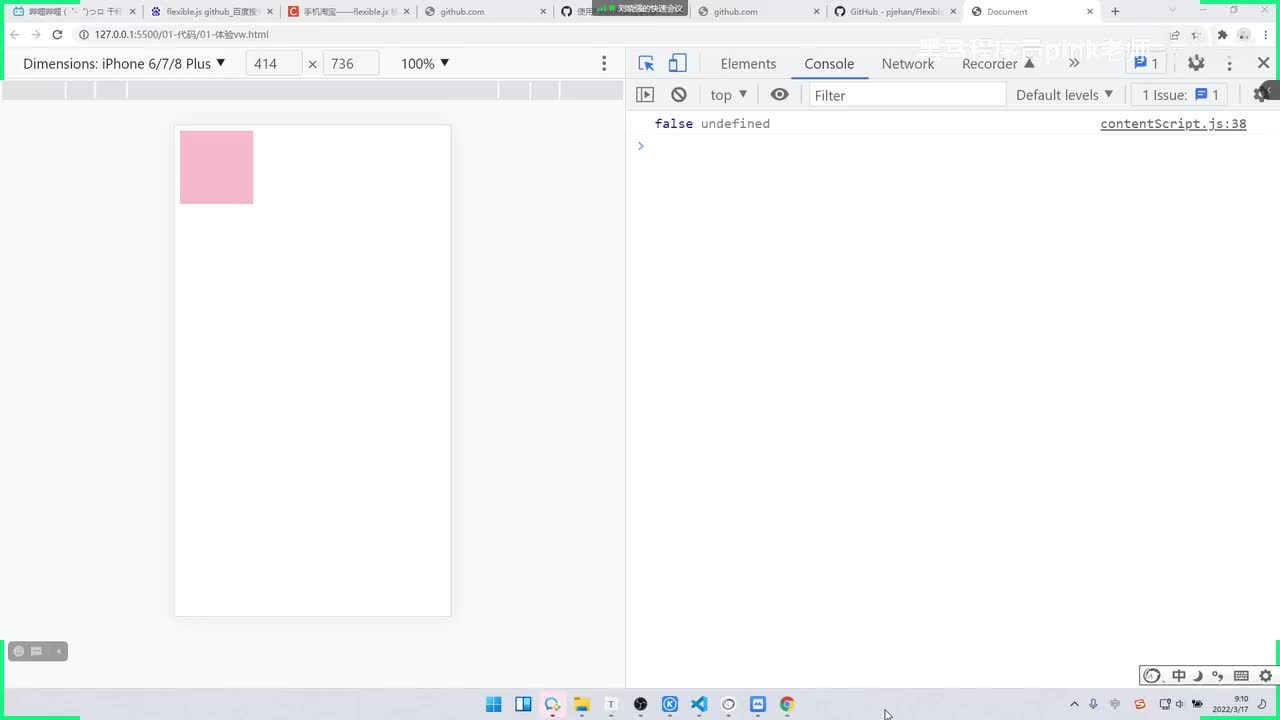The width and height of the screenshot is (1280, 720).
Task: Reload the current page
Action: point(57,34)
